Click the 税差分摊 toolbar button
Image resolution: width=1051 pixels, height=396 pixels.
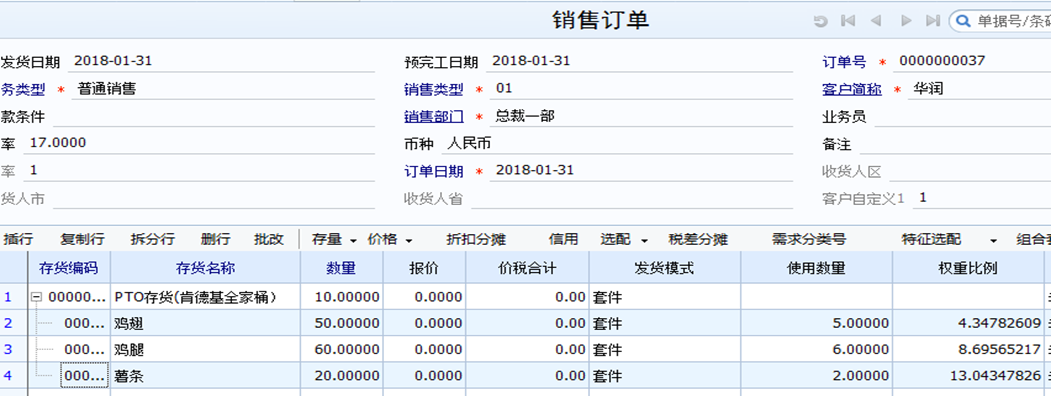pos(698,239)
